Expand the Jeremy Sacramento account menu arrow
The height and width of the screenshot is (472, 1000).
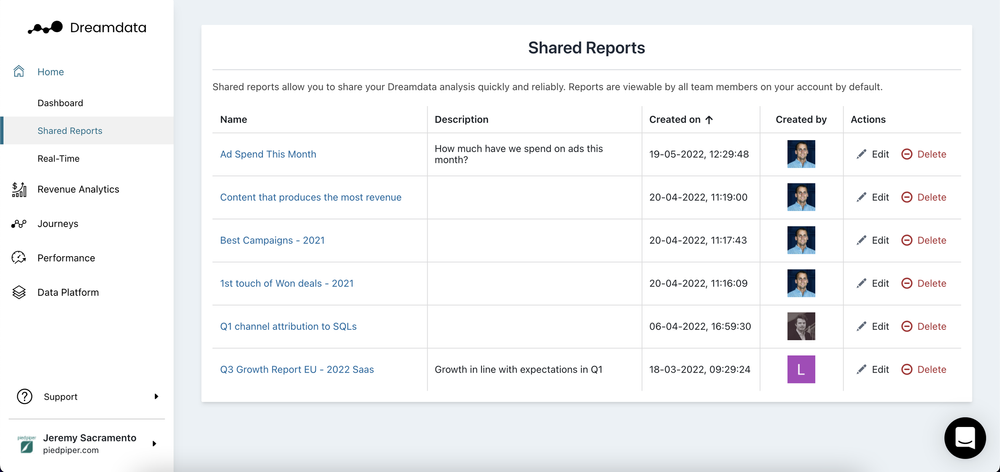[x=154, y=443]
